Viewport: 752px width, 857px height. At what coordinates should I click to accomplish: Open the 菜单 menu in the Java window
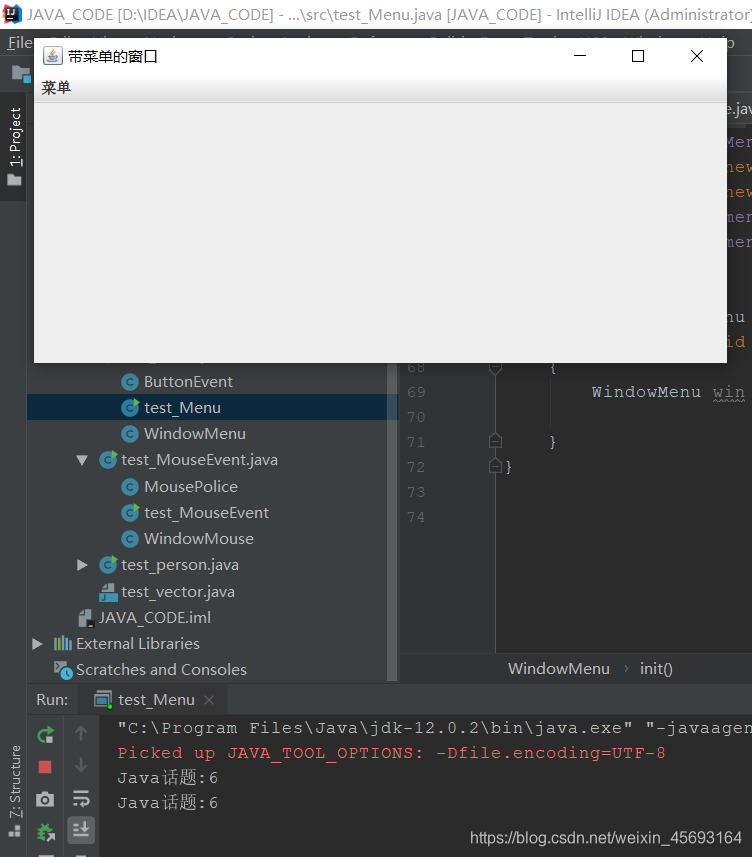point(56,87)
